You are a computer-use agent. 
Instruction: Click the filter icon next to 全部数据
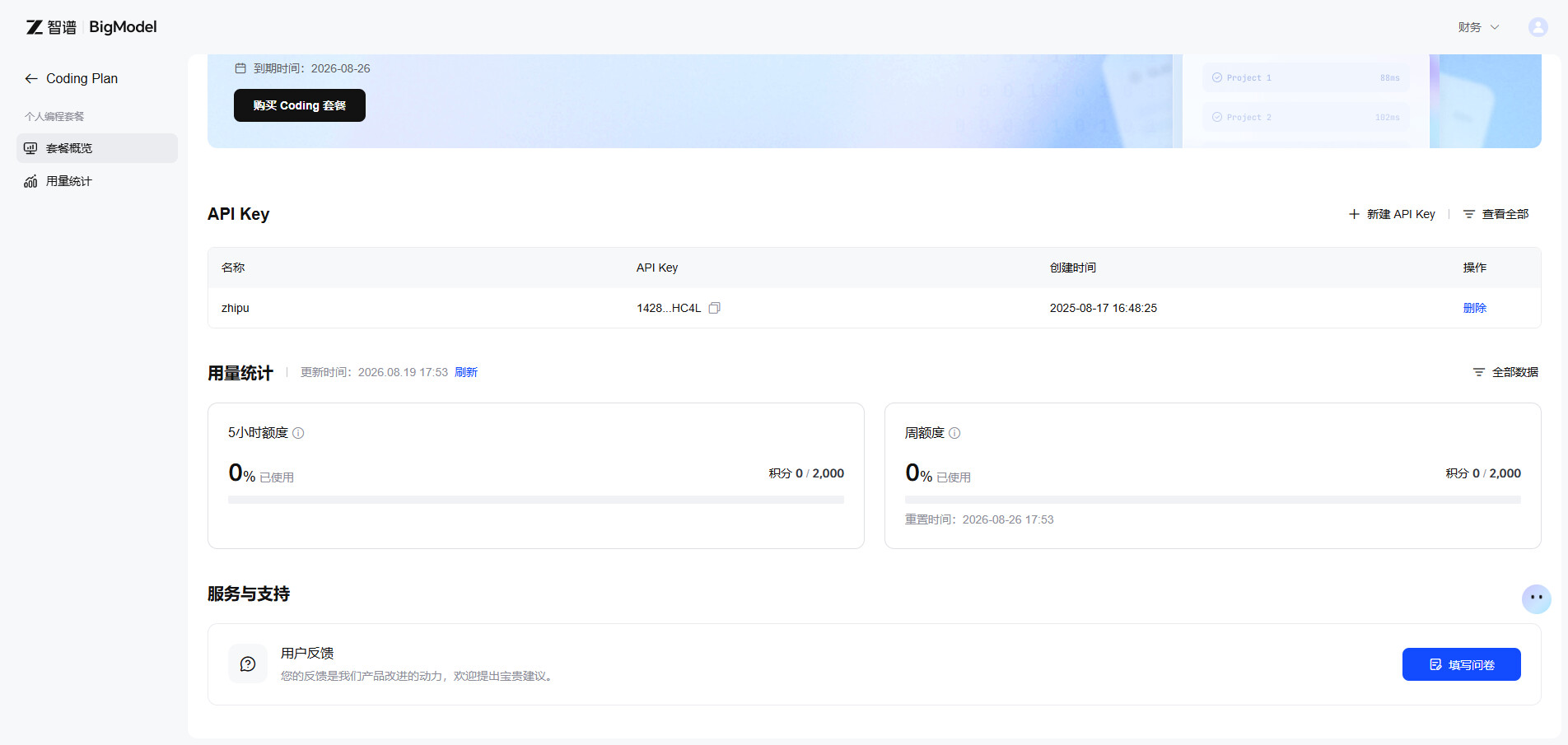point(1479,372)
